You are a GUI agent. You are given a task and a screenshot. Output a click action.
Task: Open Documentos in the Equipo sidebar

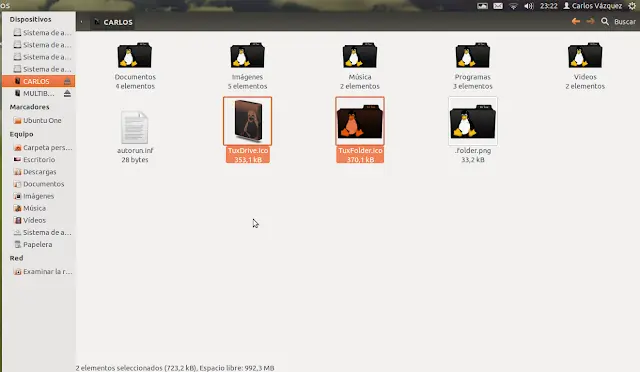pyautogui.click(x=38, y=184)
